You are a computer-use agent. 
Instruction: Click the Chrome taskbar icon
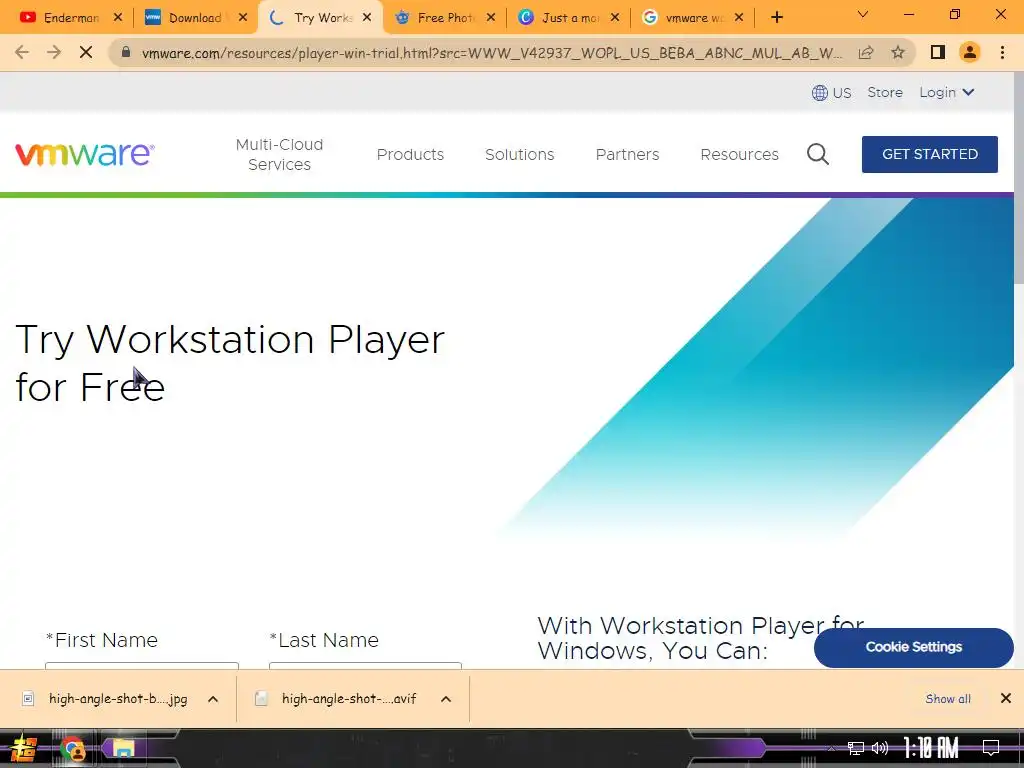[x=73, y=748]
